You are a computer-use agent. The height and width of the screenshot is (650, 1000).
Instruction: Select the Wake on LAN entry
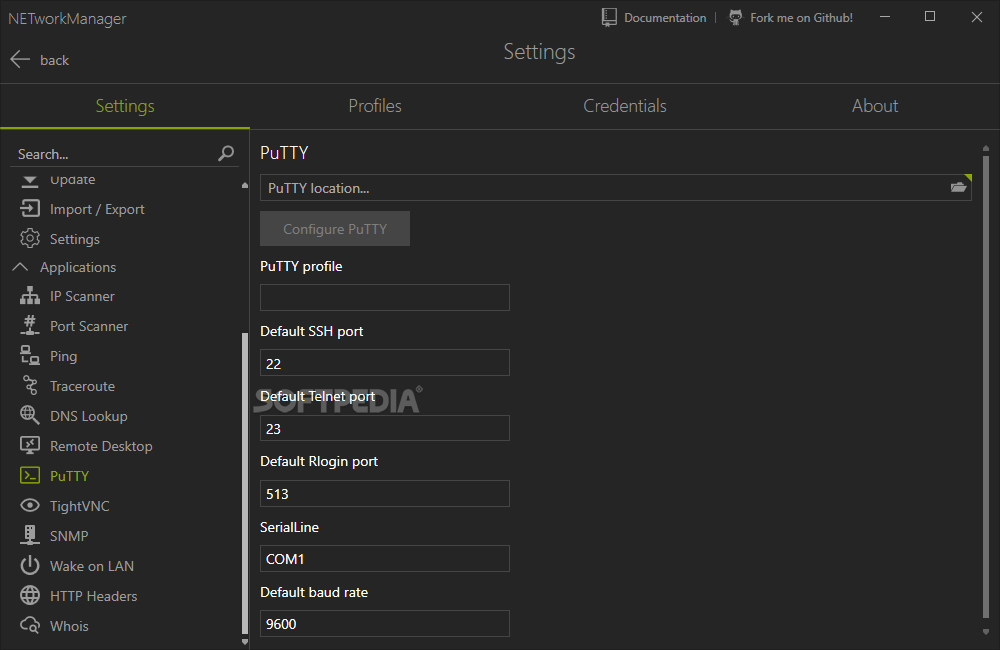[x=92, y=566]
